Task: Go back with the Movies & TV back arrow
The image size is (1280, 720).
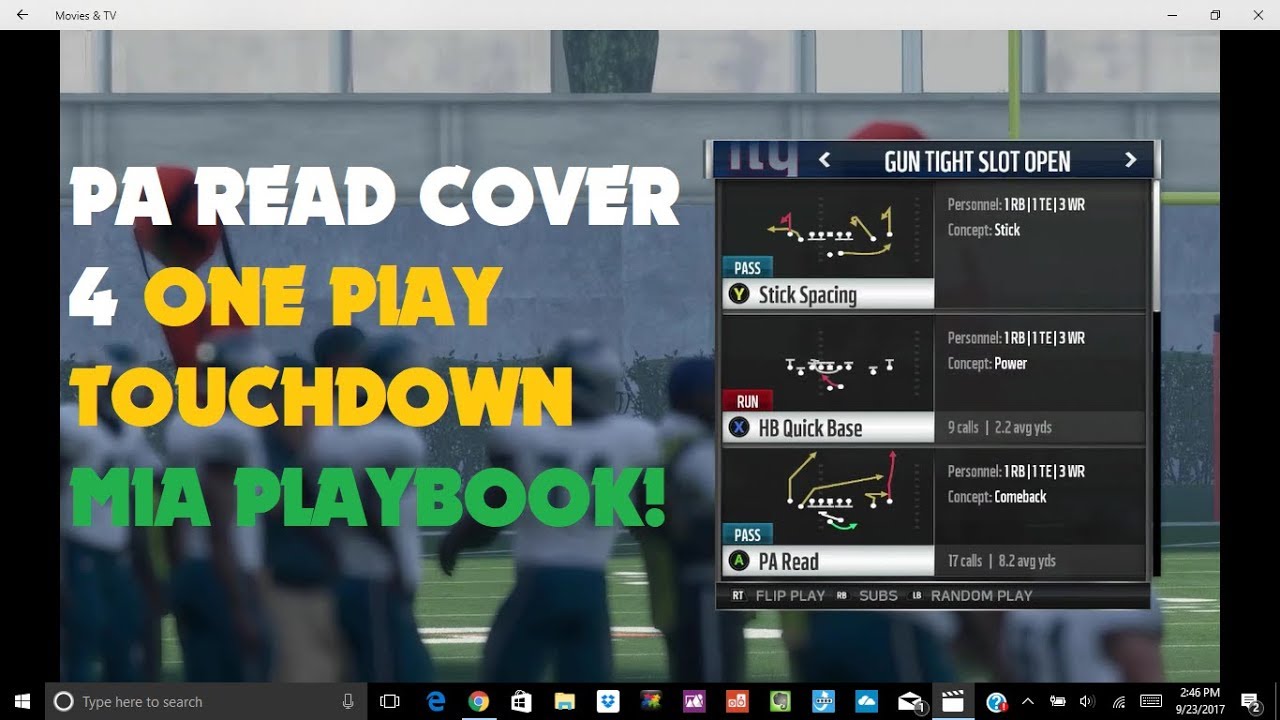Action: 22,15
